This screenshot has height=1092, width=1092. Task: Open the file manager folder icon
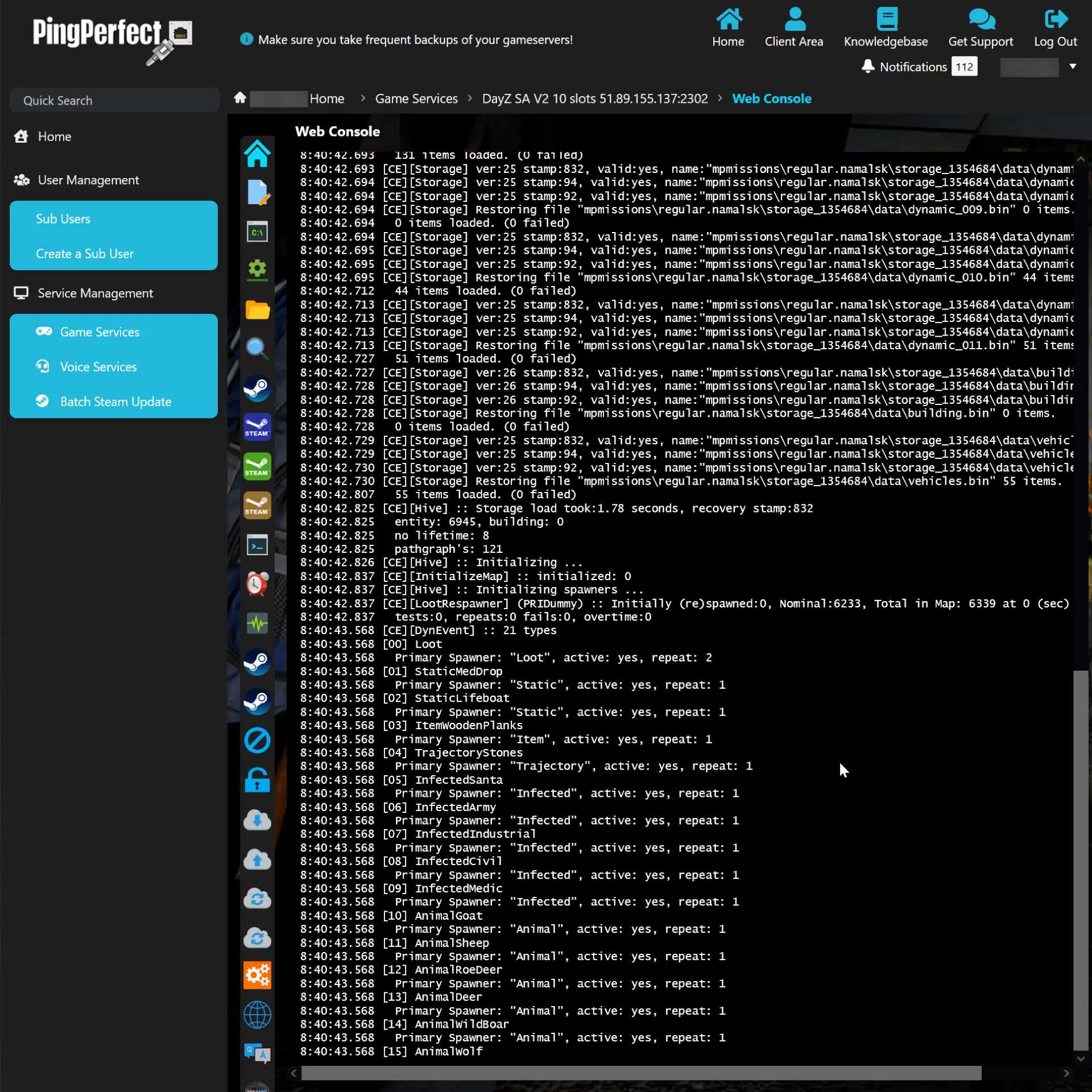point(257,310)
